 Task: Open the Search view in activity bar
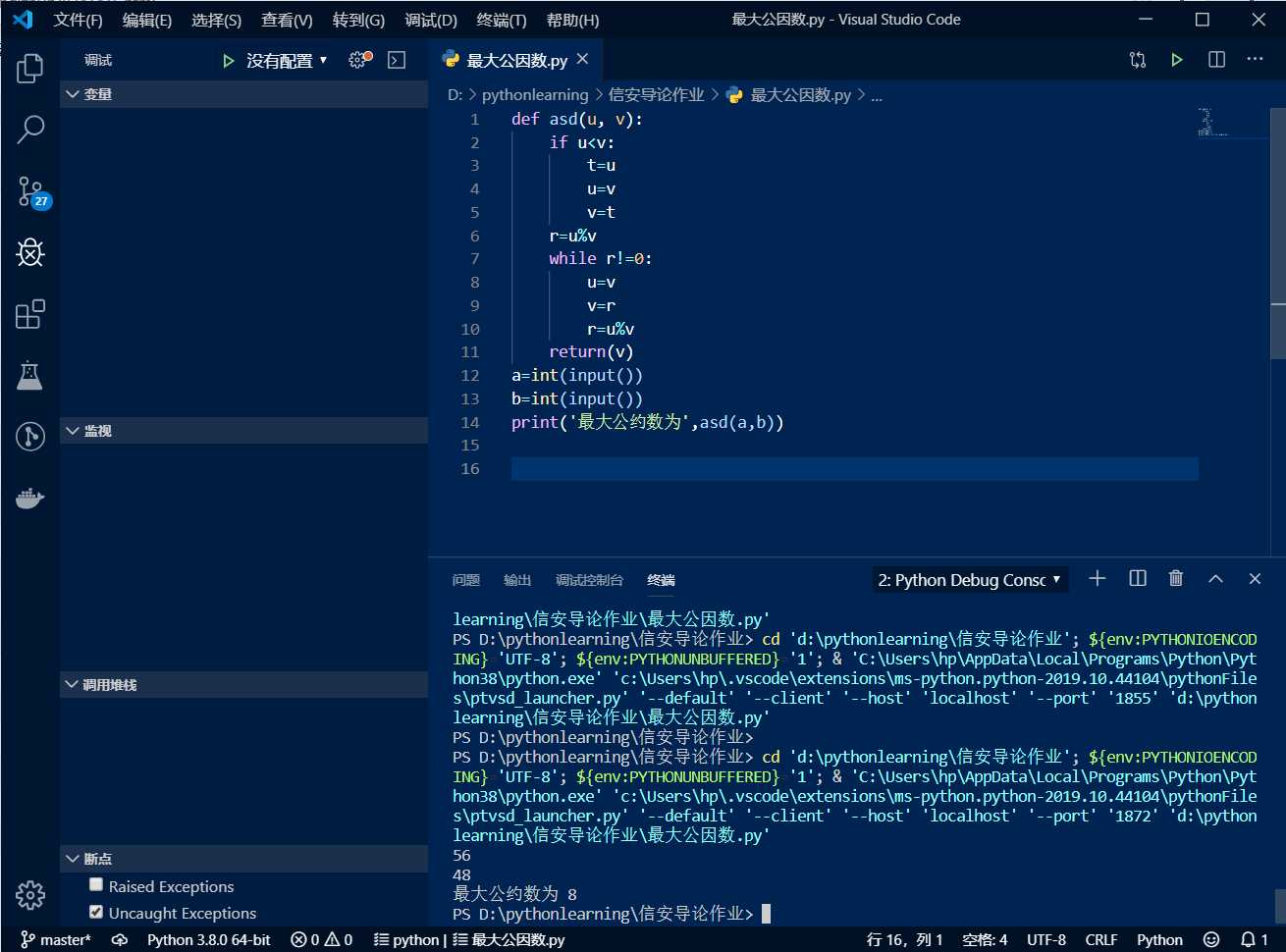pos(30,130)
